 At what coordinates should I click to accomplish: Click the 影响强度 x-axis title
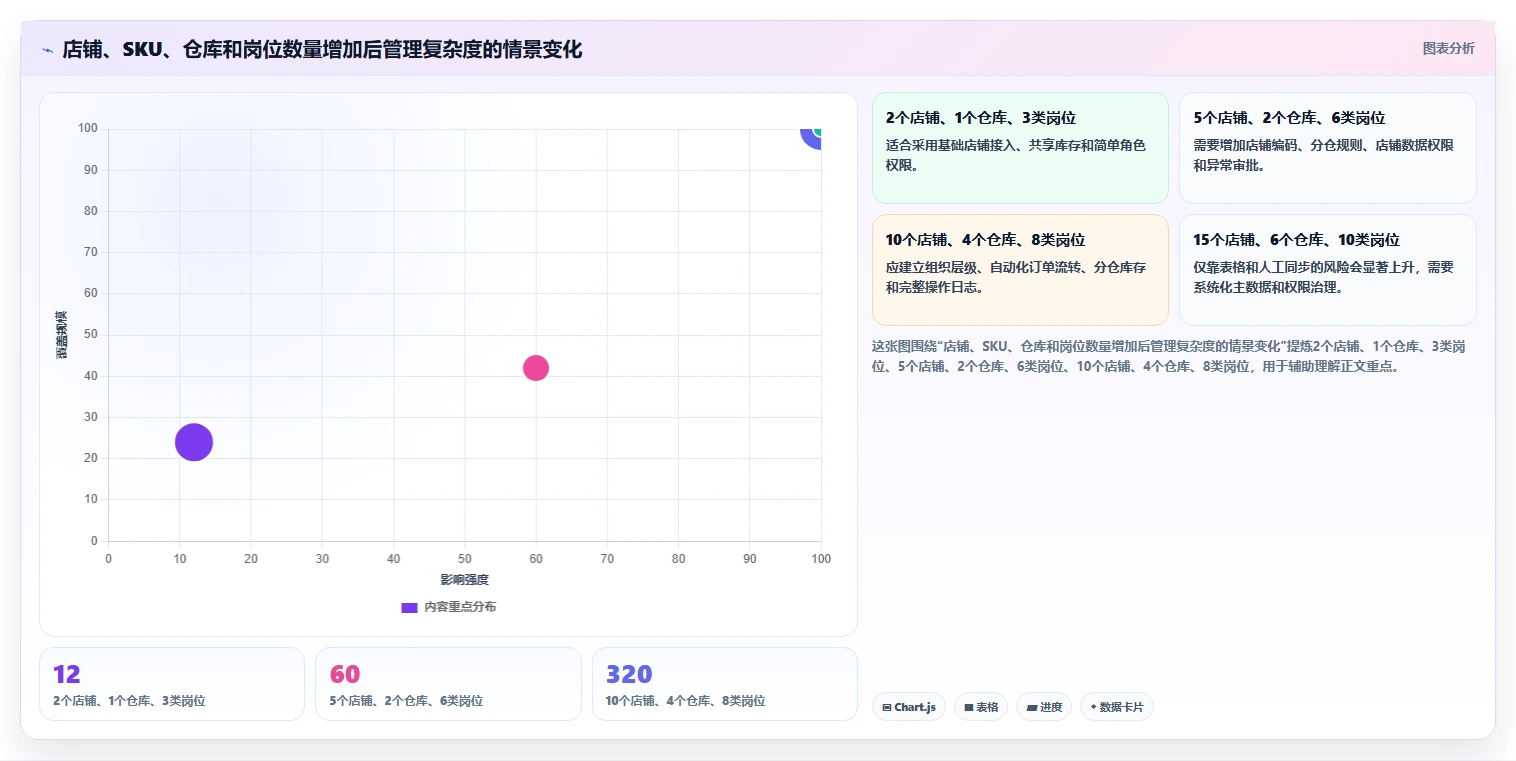point(465,579)
